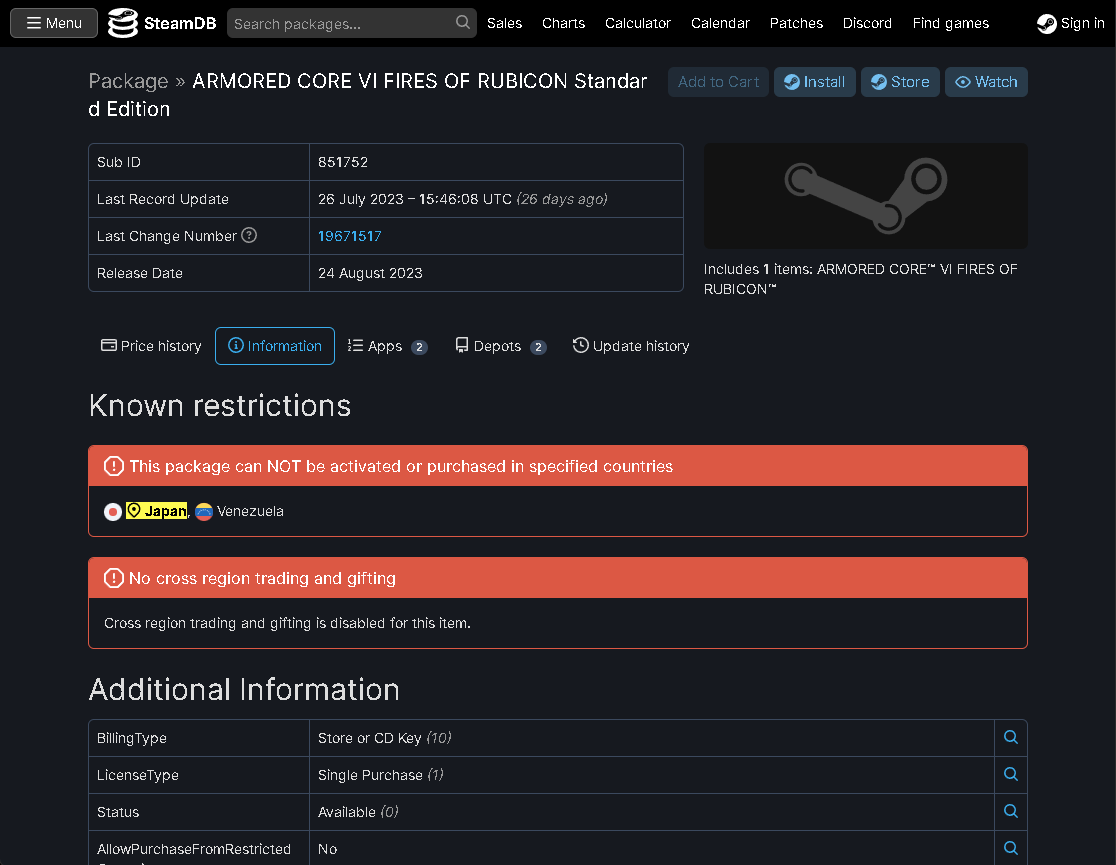Open the Calendar page

coord(720,23)
